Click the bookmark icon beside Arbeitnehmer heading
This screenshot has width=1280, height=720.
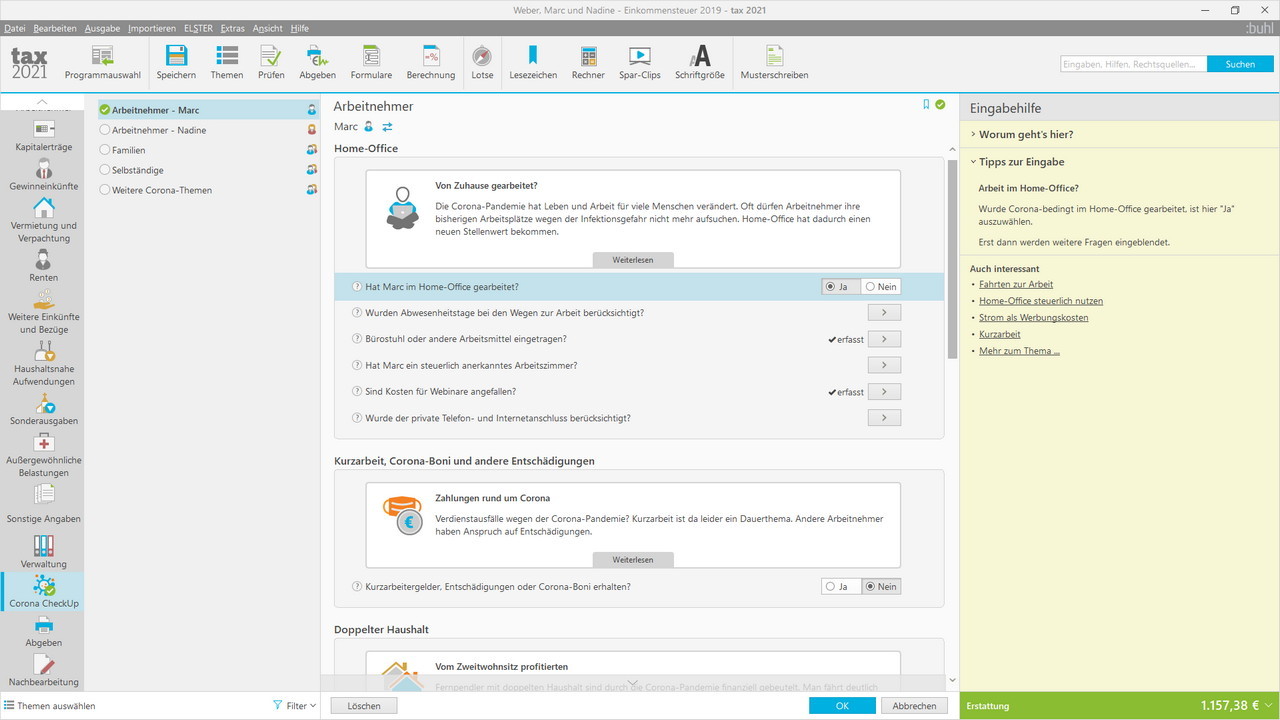pos(926,104)
